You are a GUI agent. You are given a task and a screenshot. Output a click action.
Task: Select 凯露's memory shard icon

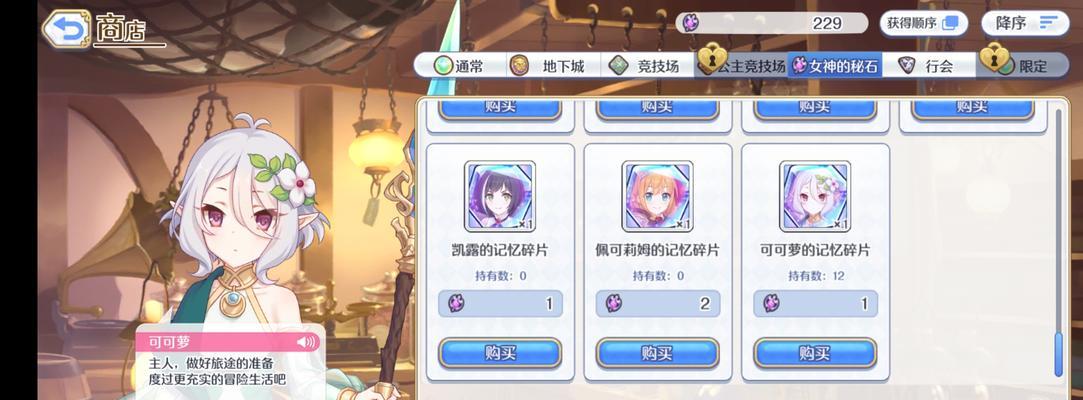[500, 196]
